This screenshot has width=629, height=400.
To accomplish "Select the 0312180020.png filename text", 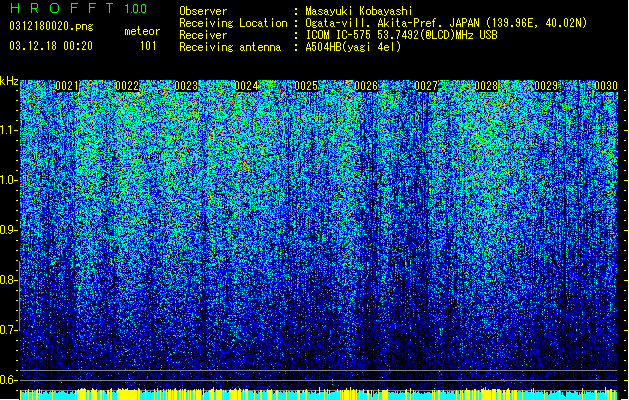I will coord(51,26).
